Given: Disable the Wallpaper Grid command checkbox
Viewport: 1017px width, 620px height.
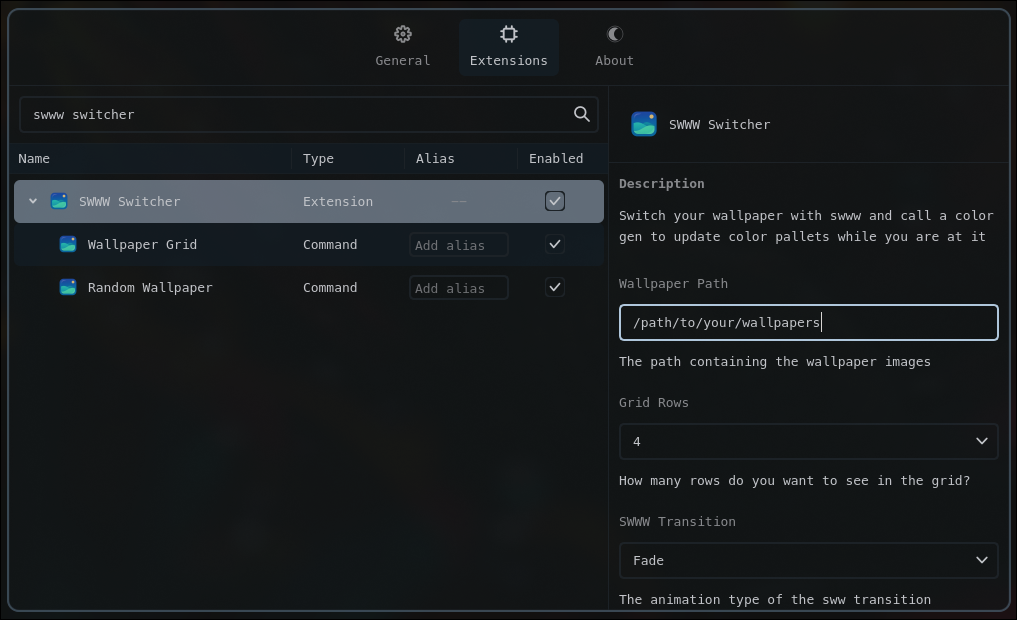Looking at the screenshot, I should (x=555, y=244).
